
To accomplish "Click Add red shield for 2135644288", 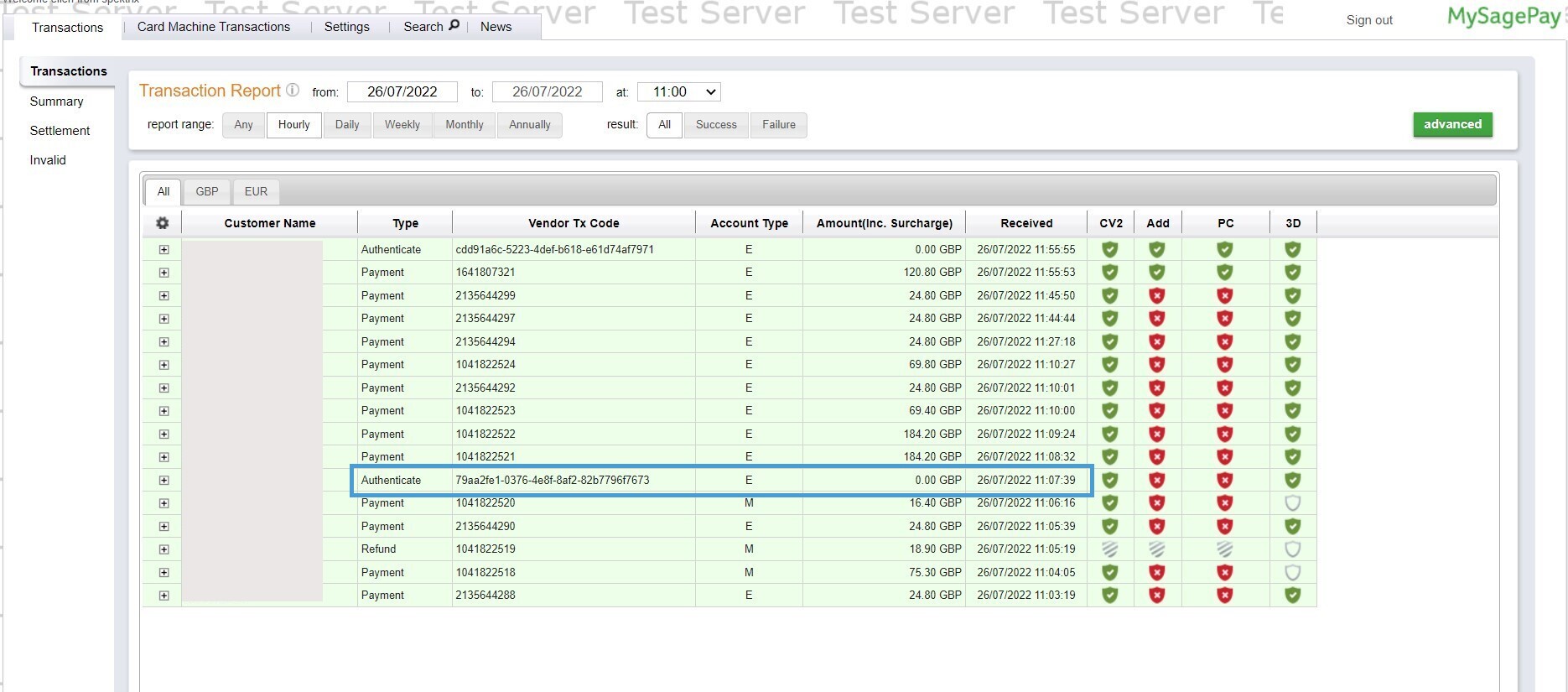I will [x=1157, y=596].
